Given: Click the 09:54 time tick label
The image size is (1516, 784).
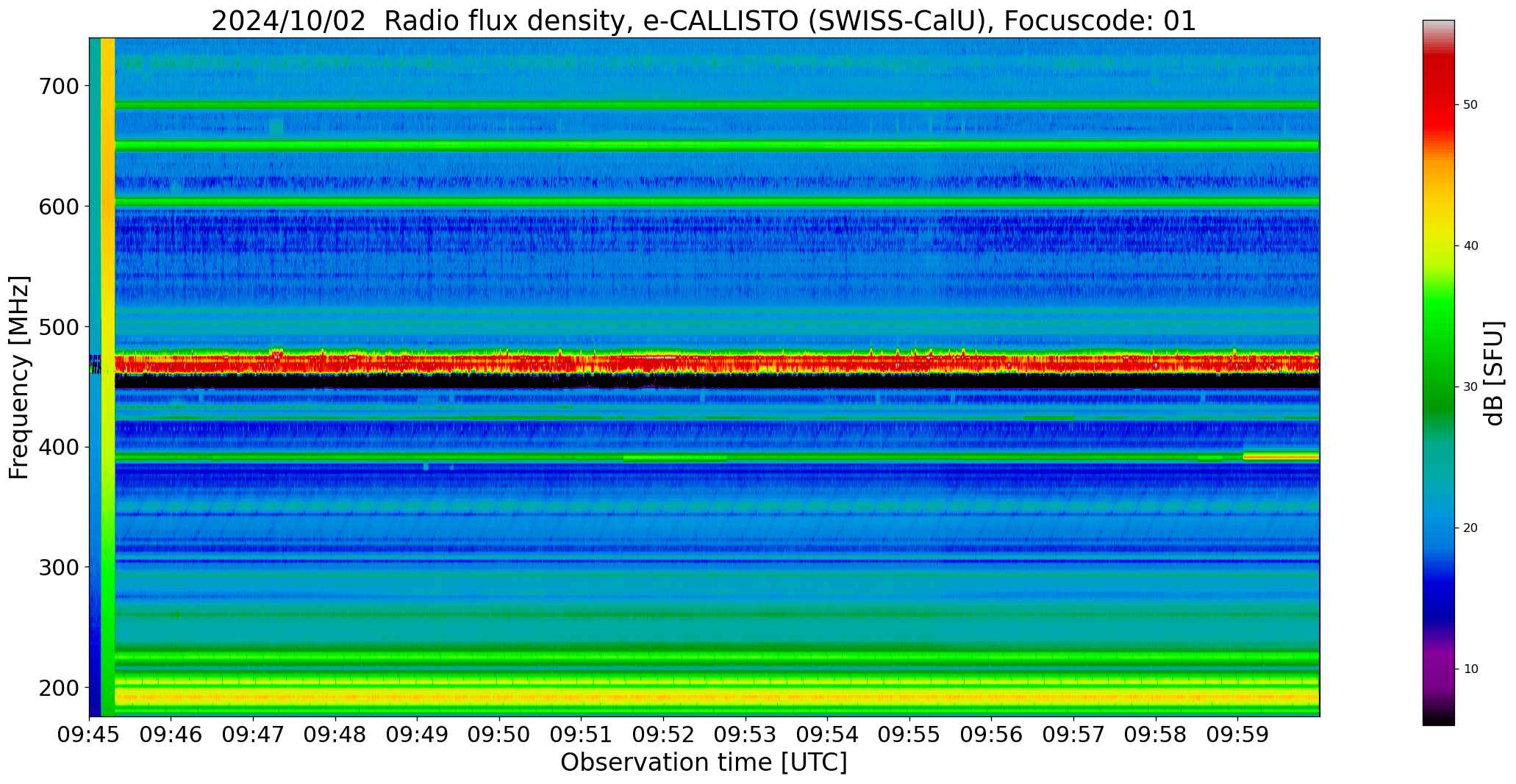Looking at the screenshot, I should coord(828,736).
